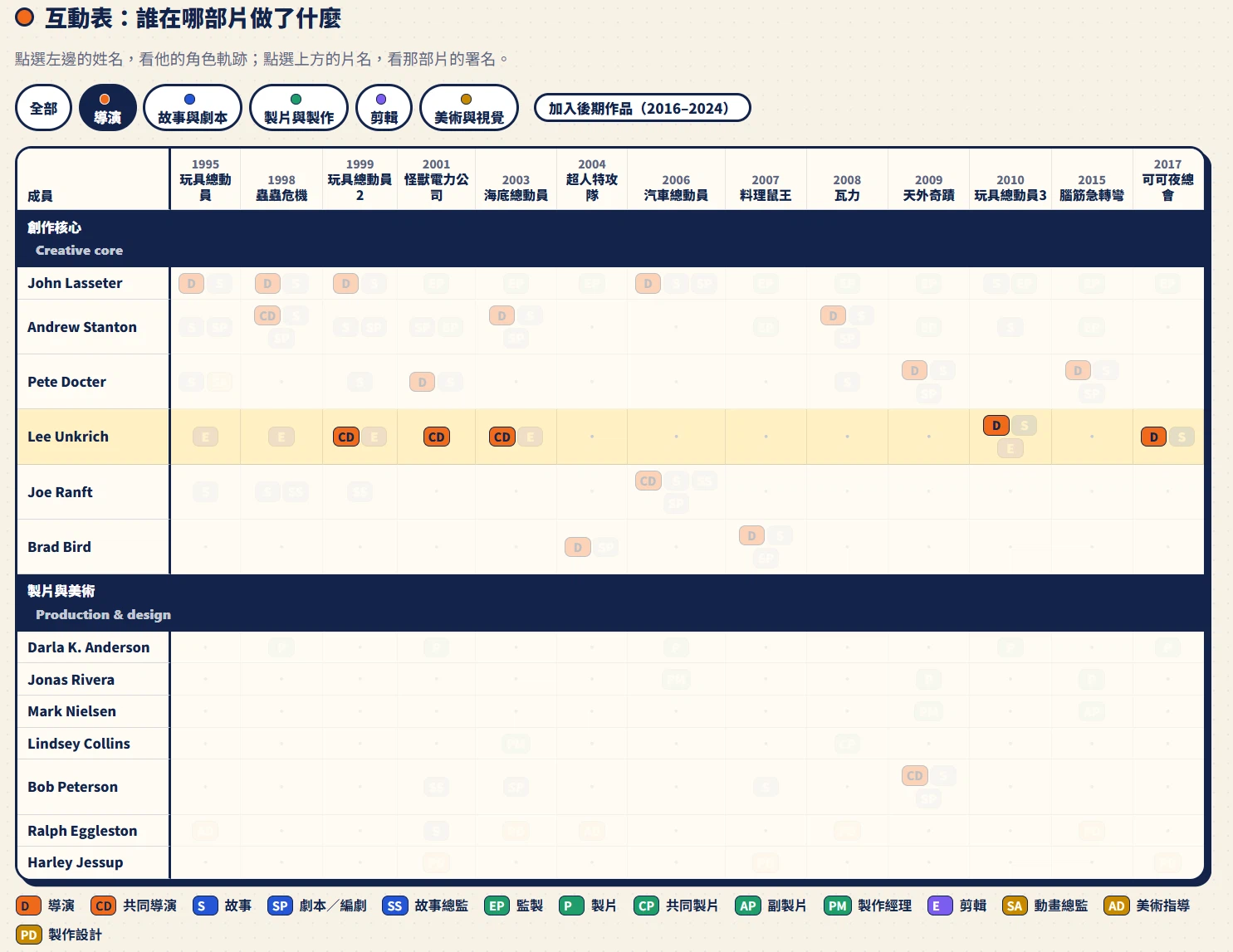Enable the 故事與劇本 filter chip
The width and height of the screenshot is (1233, 952).
pyautogui.click(x=193, y=108)
